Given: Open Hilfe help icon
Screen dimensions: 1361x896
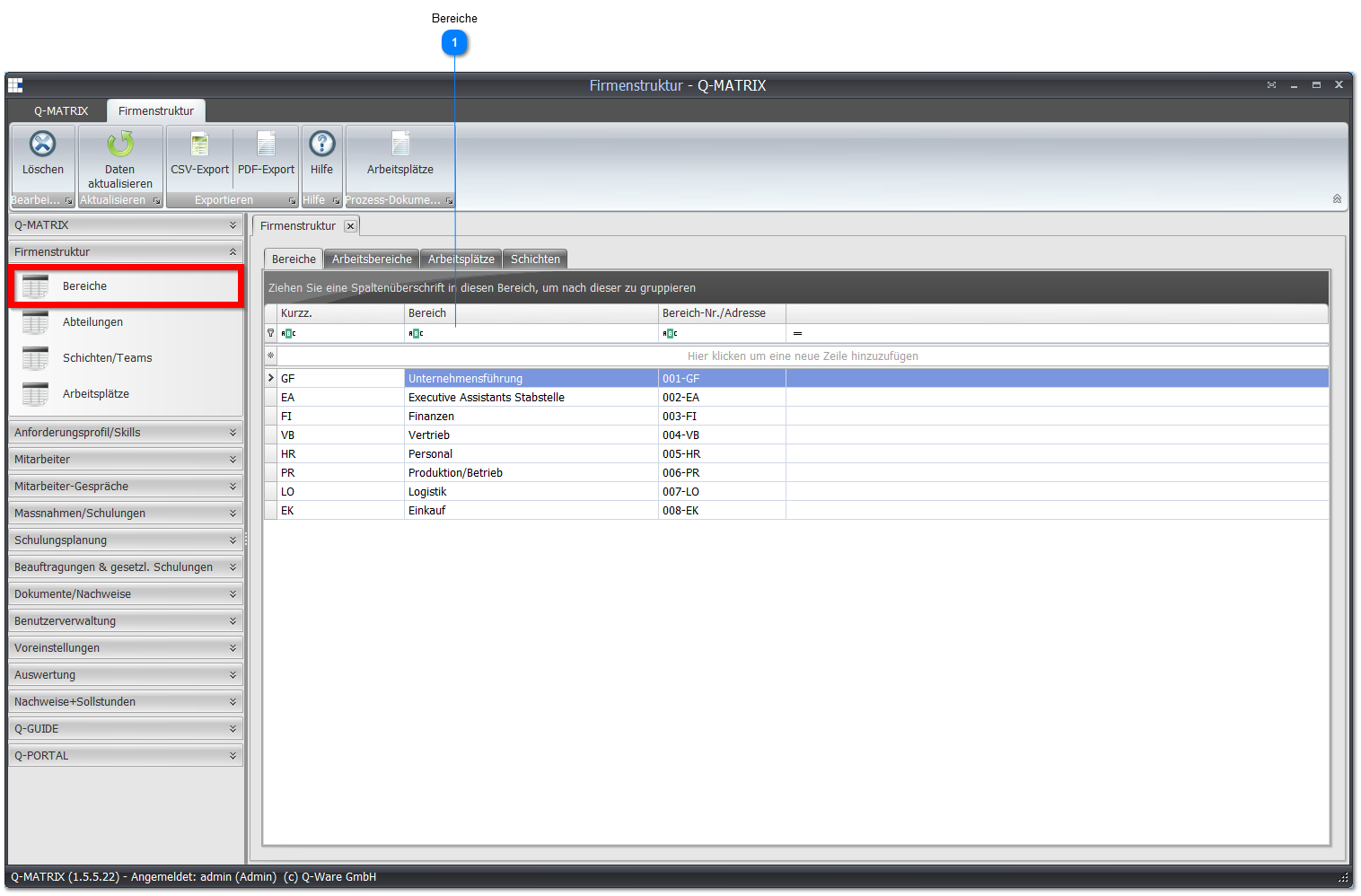Looking at the screenshot, I should pos(321,144).
